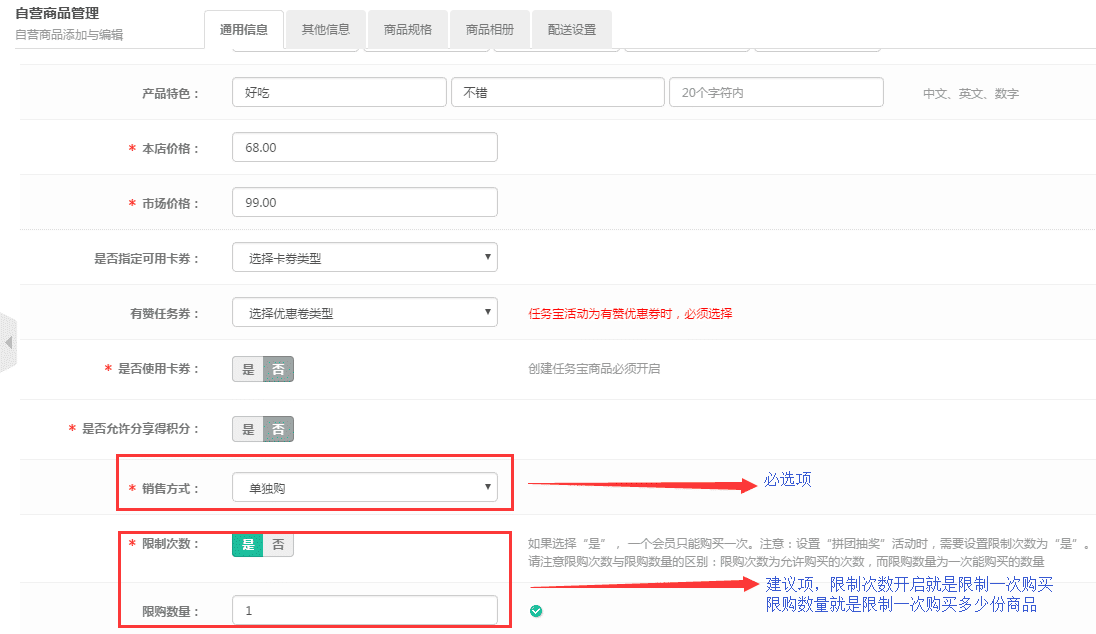This screenshot has height=634, width=1096.
Task: Switch to the 其他信息 tab
Action: [x=326, y=30]
